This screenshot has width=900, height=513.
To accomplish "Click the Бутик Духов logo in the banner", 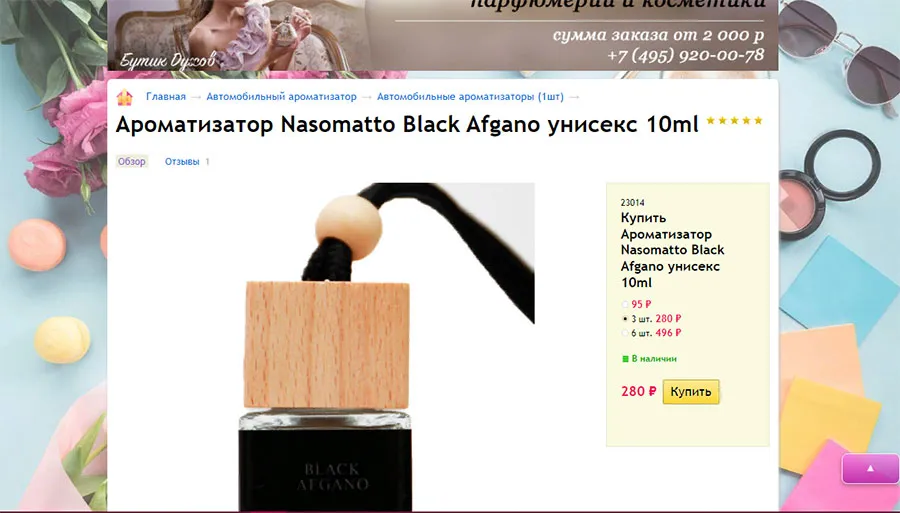I will tap(168, 60).
